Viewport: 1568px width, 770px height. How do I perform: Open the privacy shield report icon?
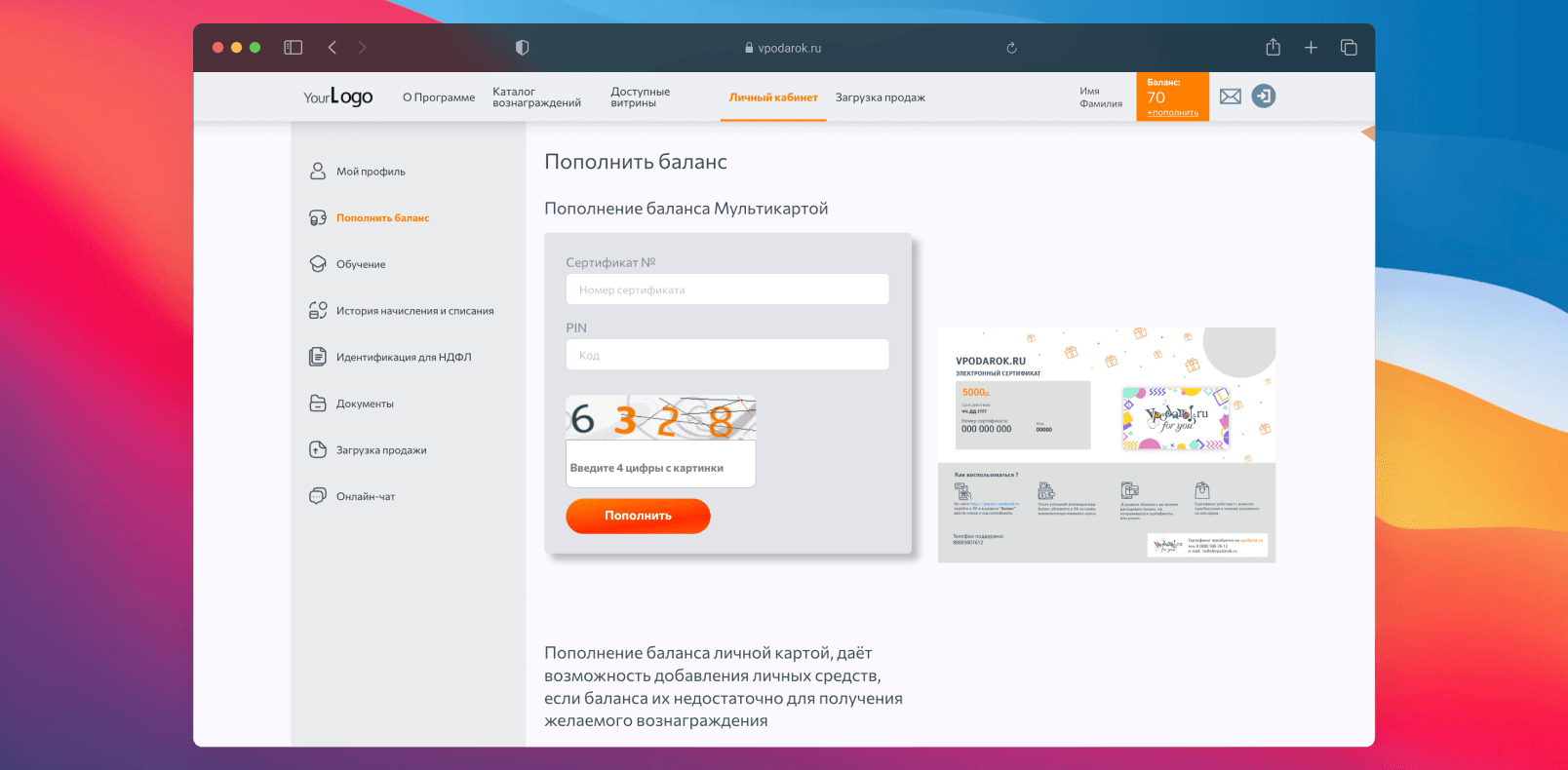click(522, 48)
